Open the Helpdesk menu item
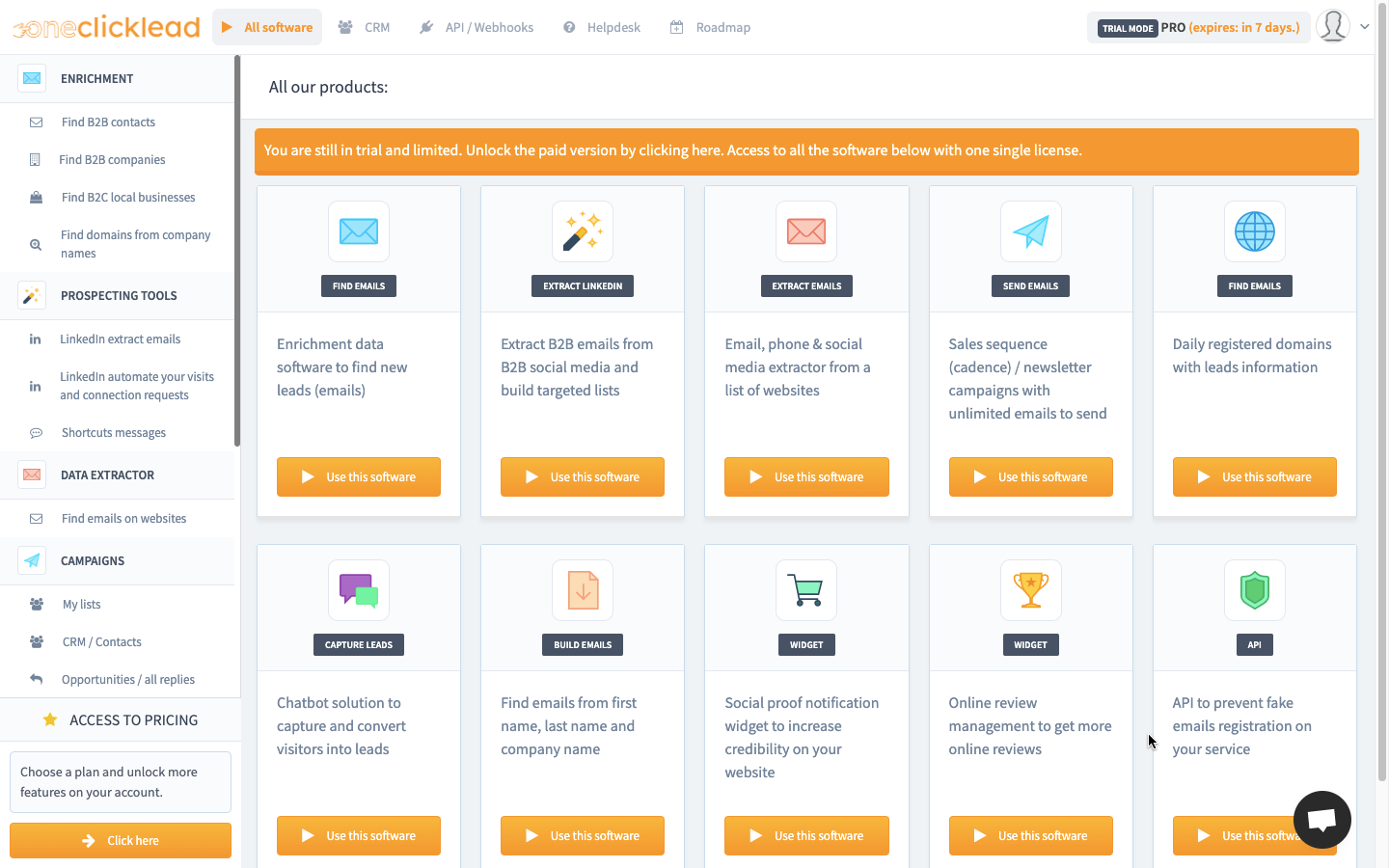 pos(601,27)
